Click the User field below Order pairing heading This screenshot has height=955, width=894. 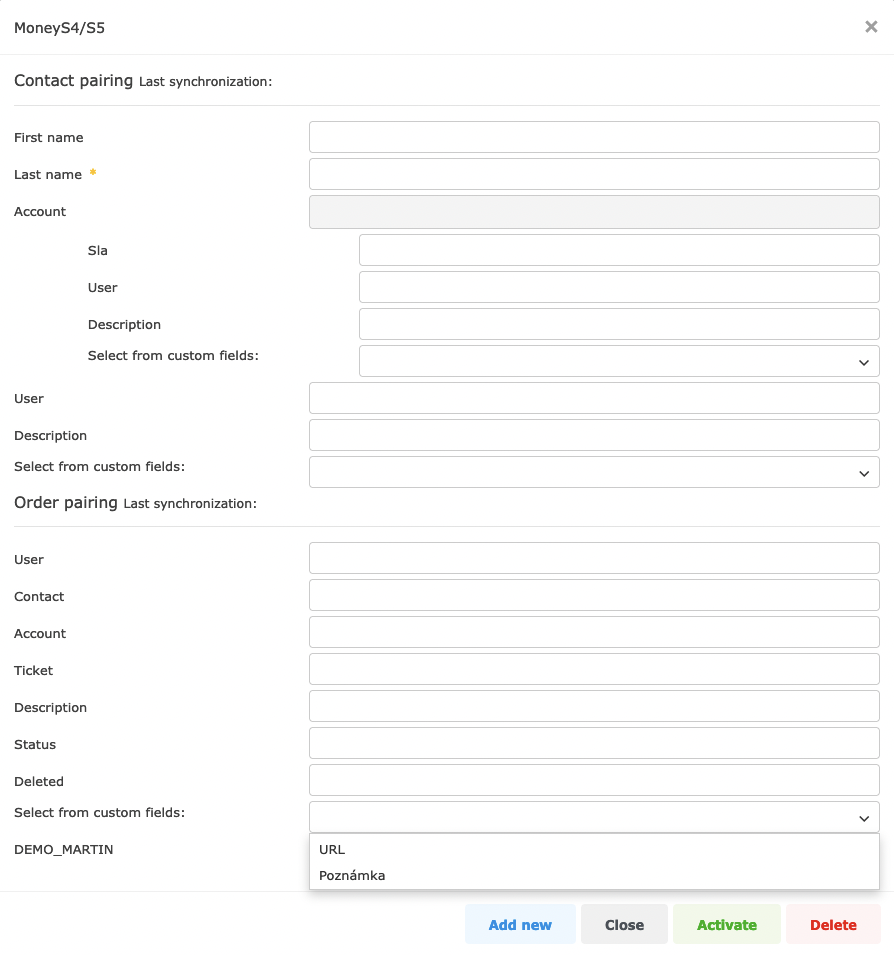tap(594, 557)
